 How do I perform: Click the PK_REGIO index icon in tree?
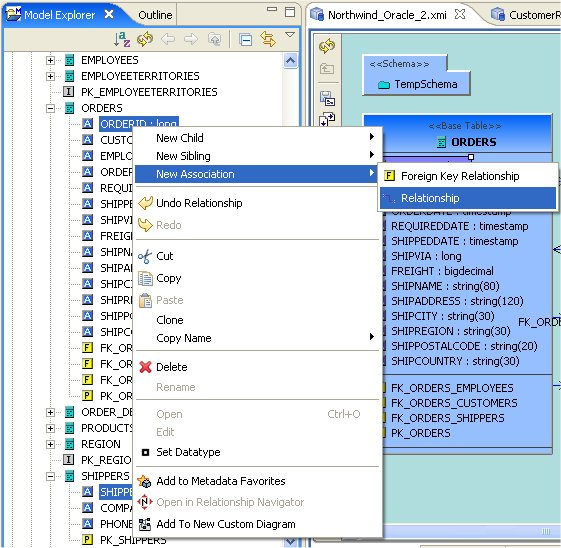tap(68, 460)
